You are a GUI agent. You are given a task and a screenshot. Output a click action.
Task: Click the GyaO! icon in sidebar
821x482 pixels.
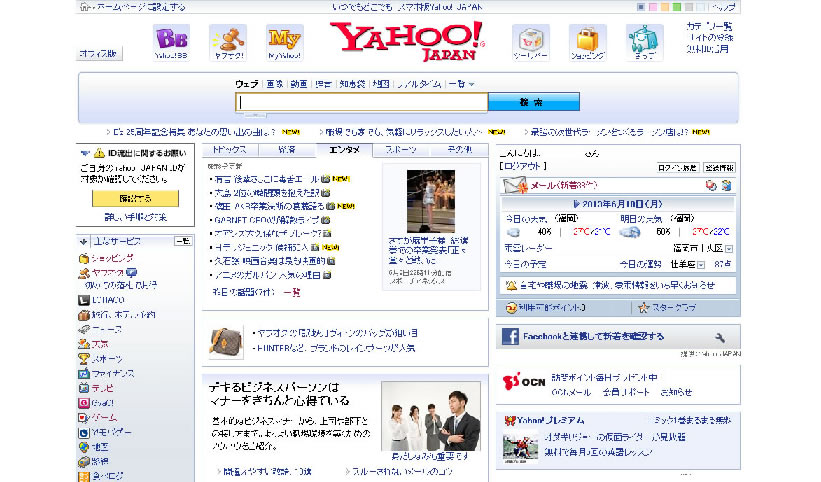pyautogui.click(x=84, y=402)
